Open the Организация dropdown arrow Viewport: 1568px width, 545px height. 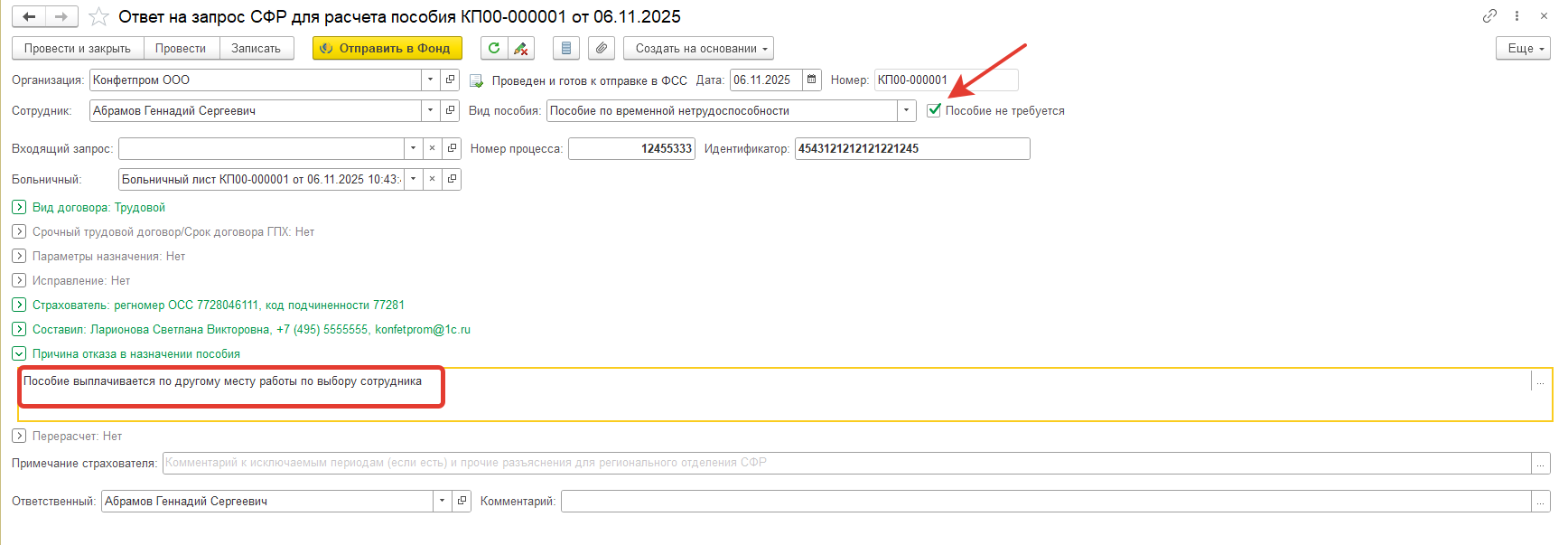click(x=430, y=80)
